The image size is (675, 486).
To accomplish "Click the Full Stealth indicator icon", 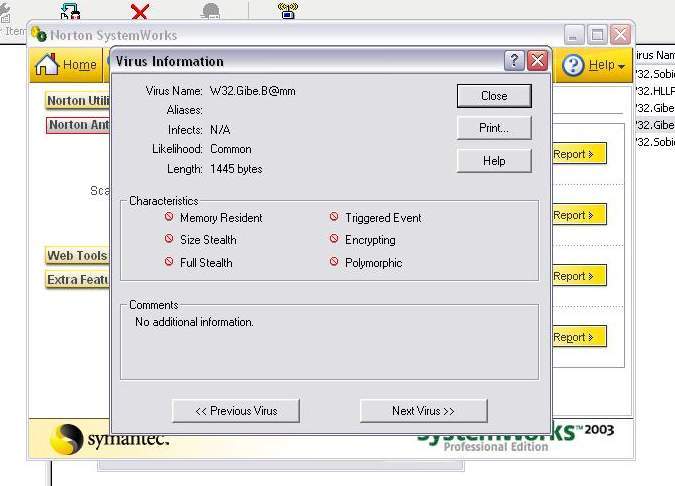I will [169, 261].
